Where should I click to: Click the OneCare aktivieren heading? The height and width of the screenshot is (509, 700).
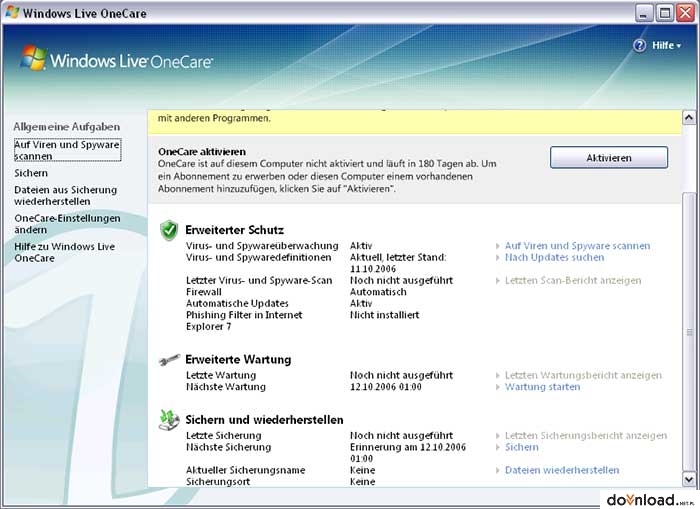(202, 152)
